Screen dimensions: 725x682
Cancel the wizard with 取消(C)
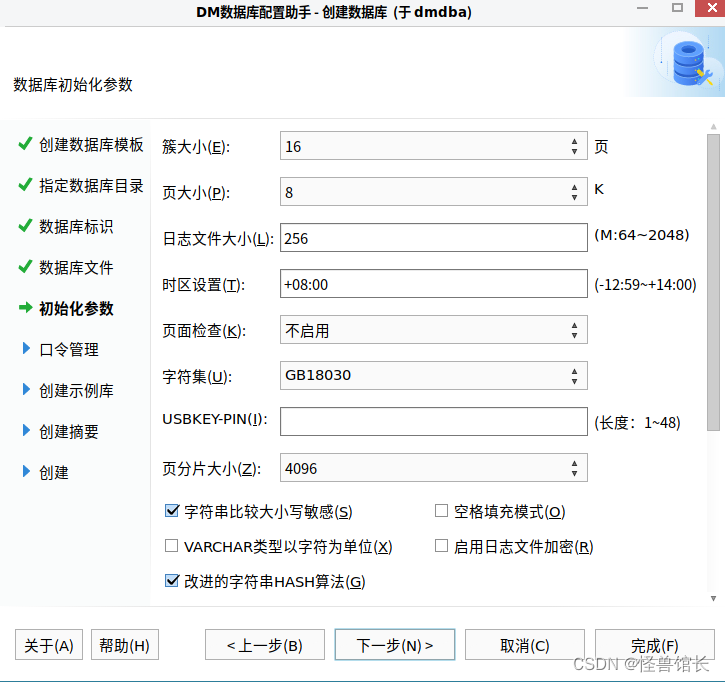[525, 645]
